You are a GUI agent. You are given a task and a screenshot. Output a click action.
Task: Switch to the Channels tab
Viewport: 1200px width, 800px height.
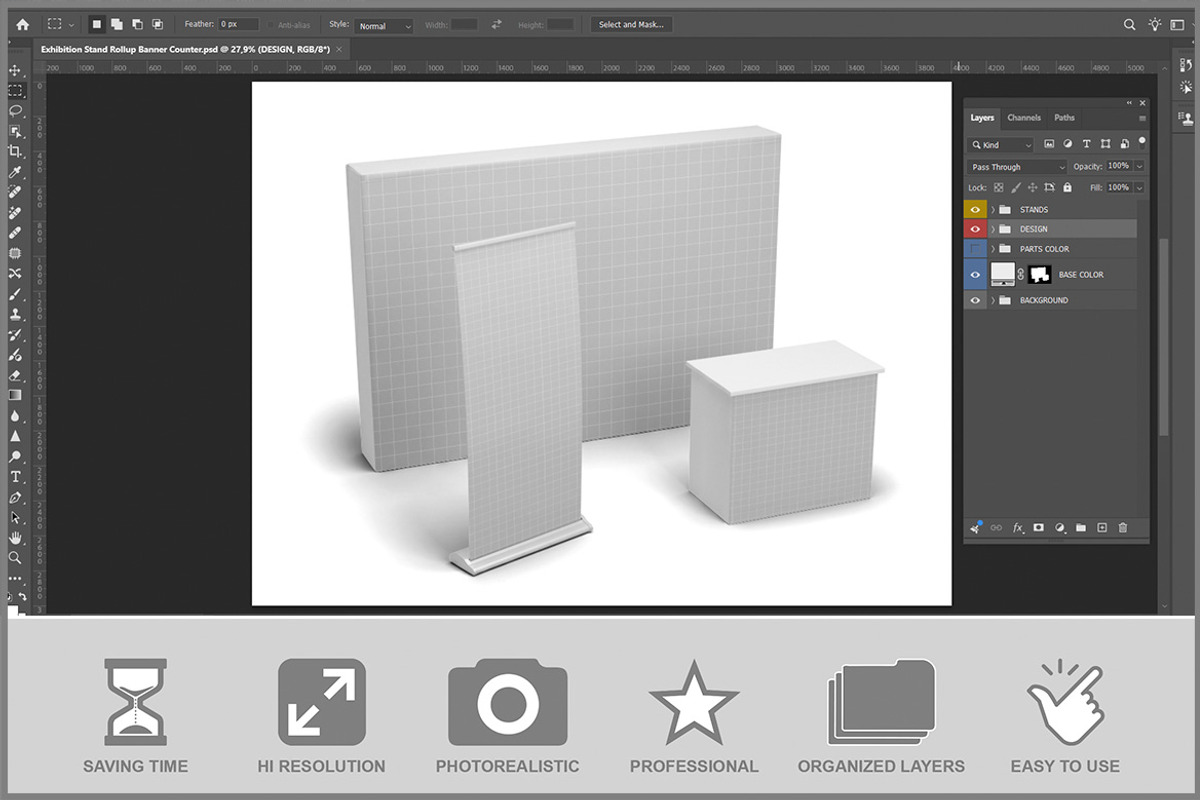(x=1024, y=118)
